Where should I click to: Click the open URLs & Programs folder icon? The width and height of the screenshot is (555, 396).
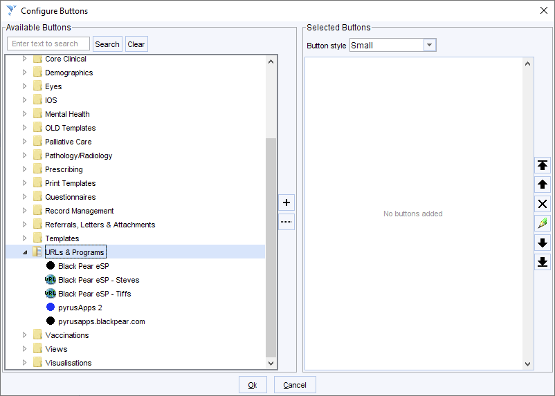tap(38, 252)
